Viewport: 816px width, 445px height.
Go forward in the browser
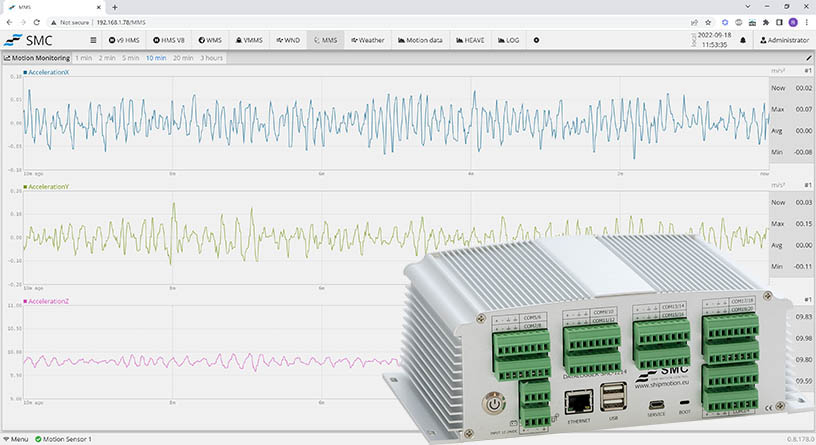click(x=23, y=22)
